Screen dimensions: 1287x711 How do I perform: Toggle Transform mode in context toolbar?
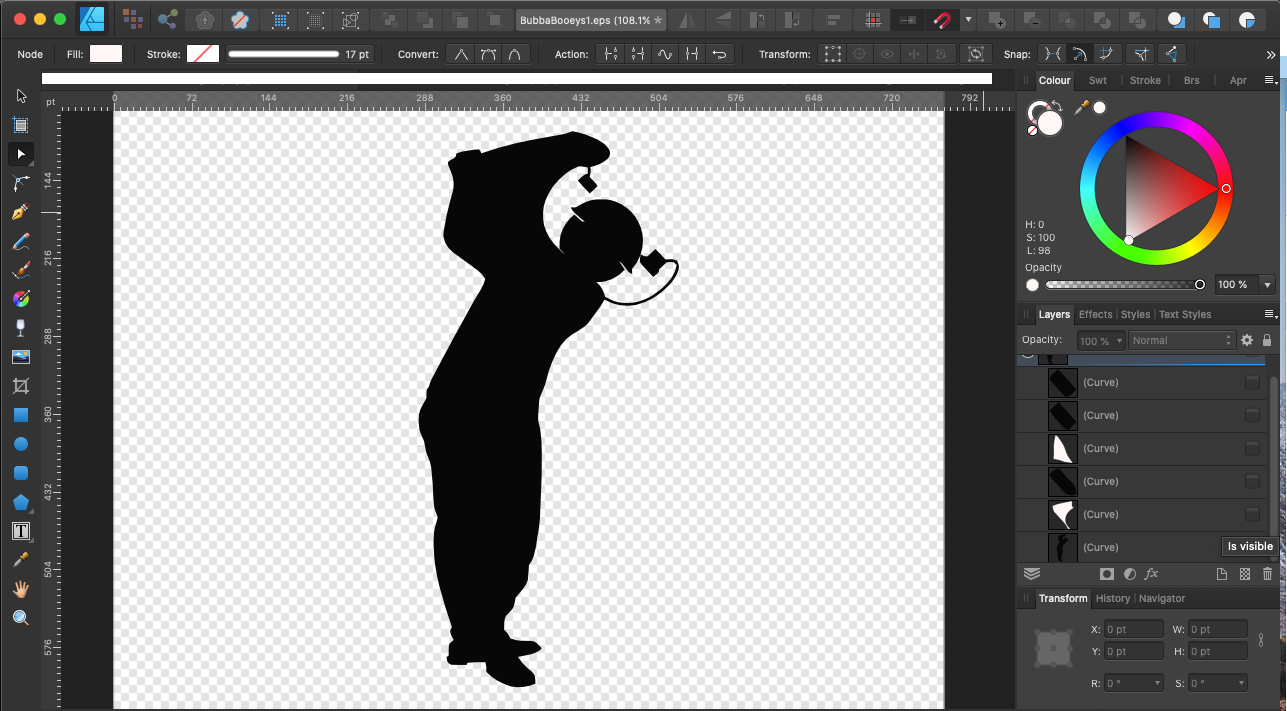(832, 54)
